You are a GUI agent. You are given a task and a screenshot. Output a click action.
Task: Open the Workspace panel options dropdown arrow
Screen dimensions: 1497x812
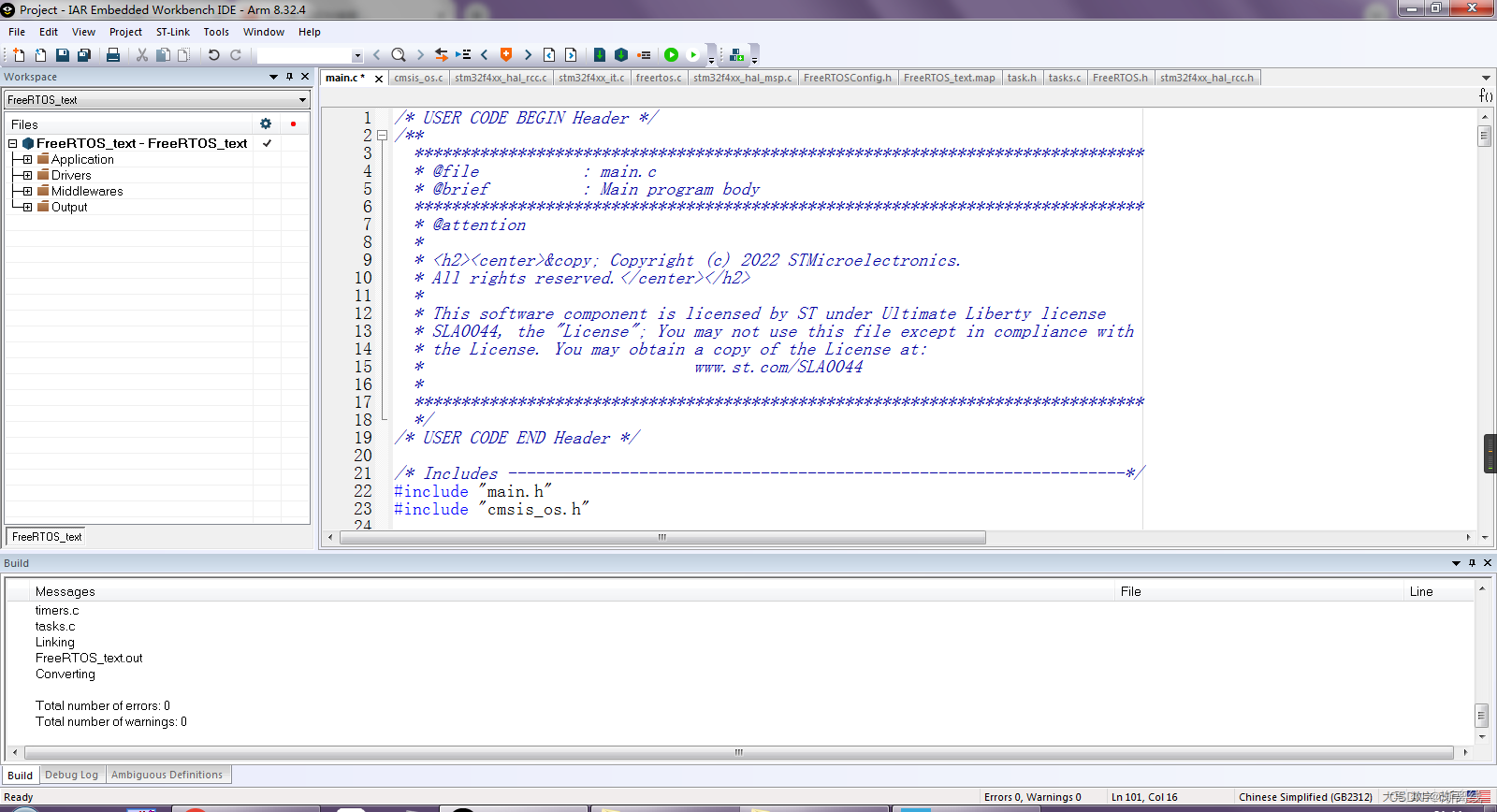(x=273, y=77)
